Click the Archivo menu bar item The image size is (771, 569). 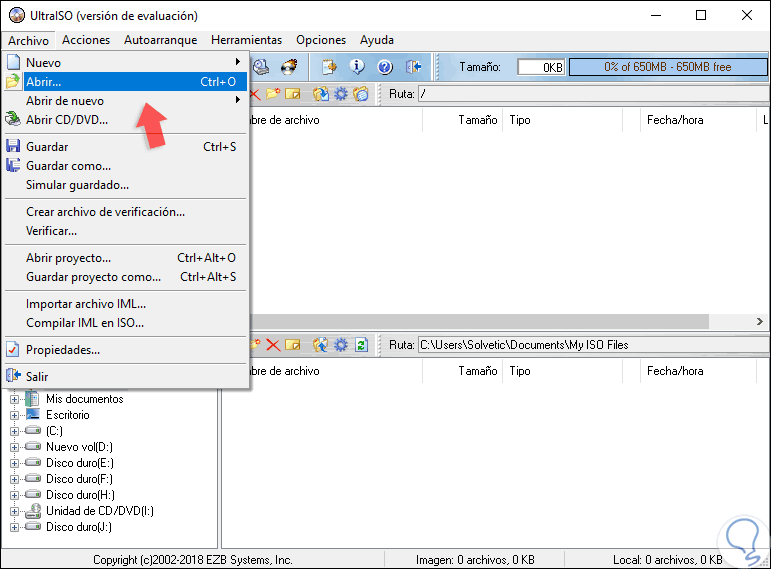[28, 40]
